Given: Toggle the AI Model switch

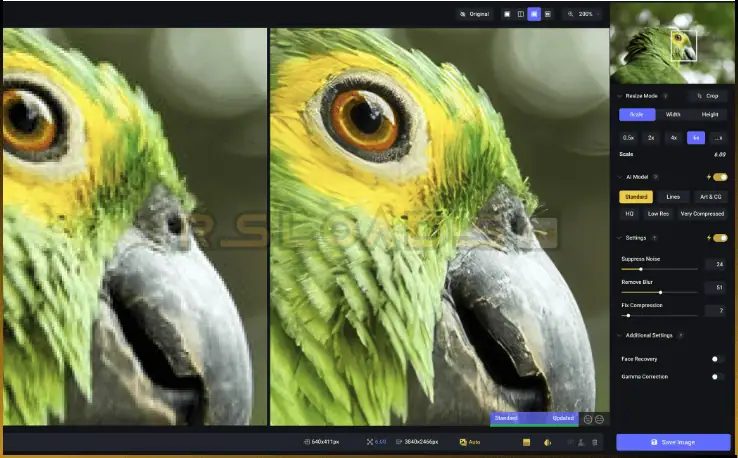Looking at the screenshot, I should 719,177.
